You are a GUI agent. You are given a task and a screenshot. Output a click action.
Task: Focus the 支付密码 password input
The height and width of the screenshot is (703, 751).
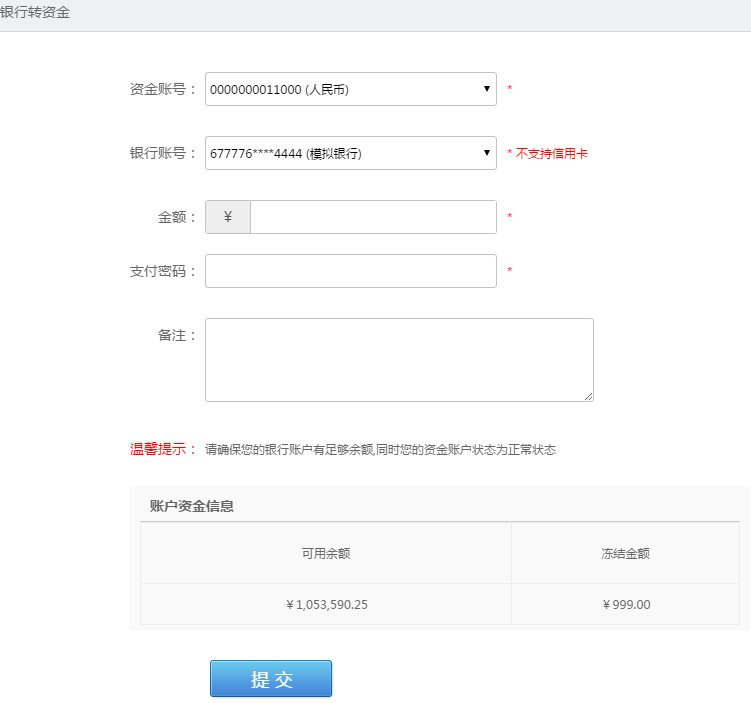coord(351,271)
